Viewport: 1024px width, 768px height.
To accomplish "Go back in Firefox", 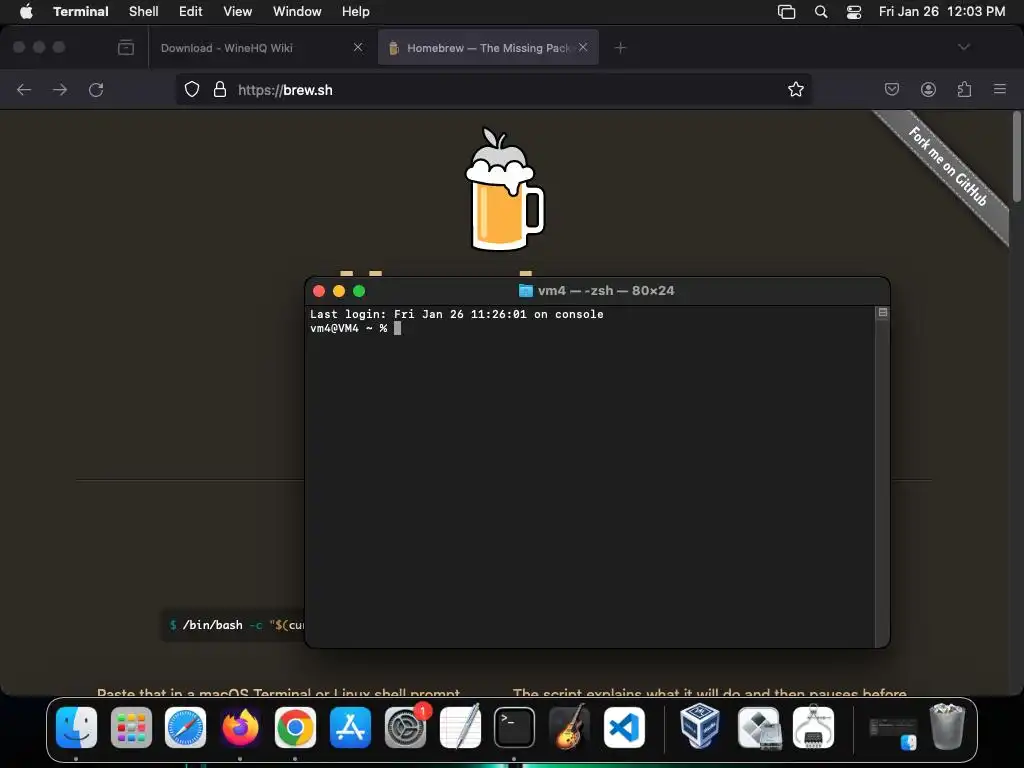I will point(24,89).
